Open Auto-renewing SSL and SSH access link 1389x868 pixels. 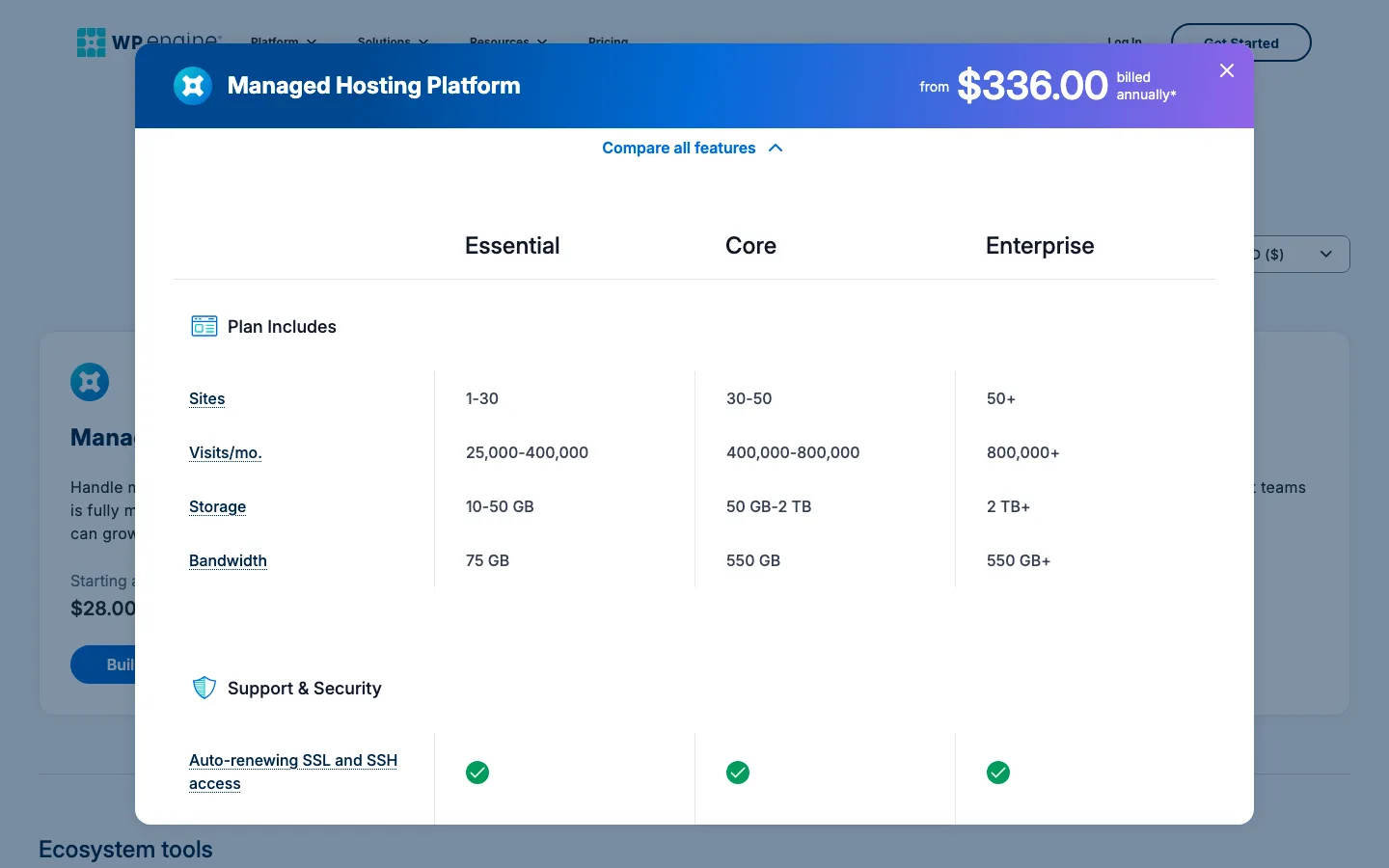tap(293, 772)
